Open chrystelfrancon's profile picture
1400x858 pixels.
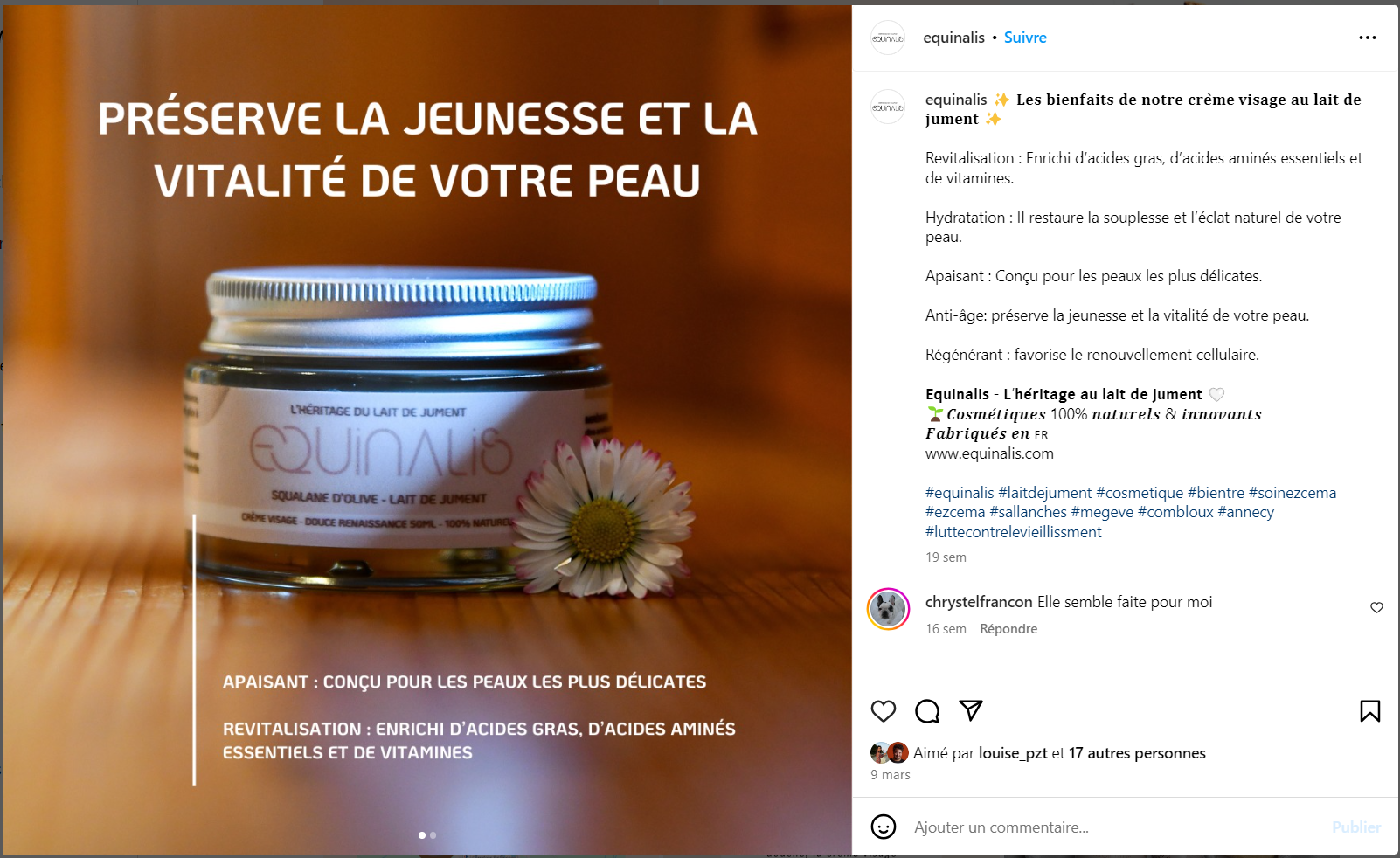[888, 609]
